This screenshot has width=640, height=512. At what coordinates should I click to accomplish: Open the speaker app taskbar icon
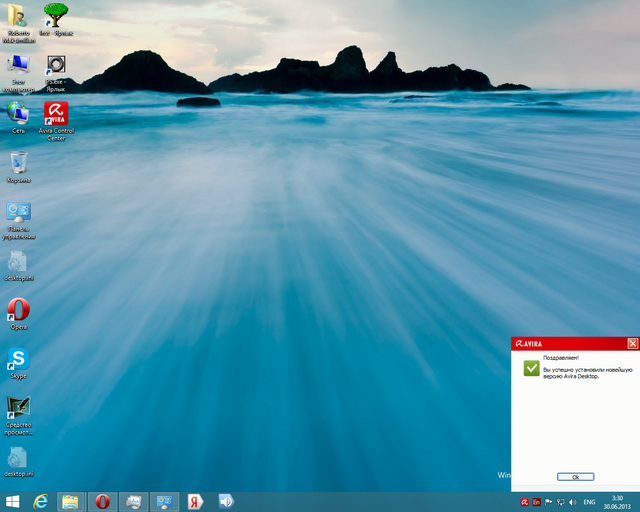(x=226, y=502)
